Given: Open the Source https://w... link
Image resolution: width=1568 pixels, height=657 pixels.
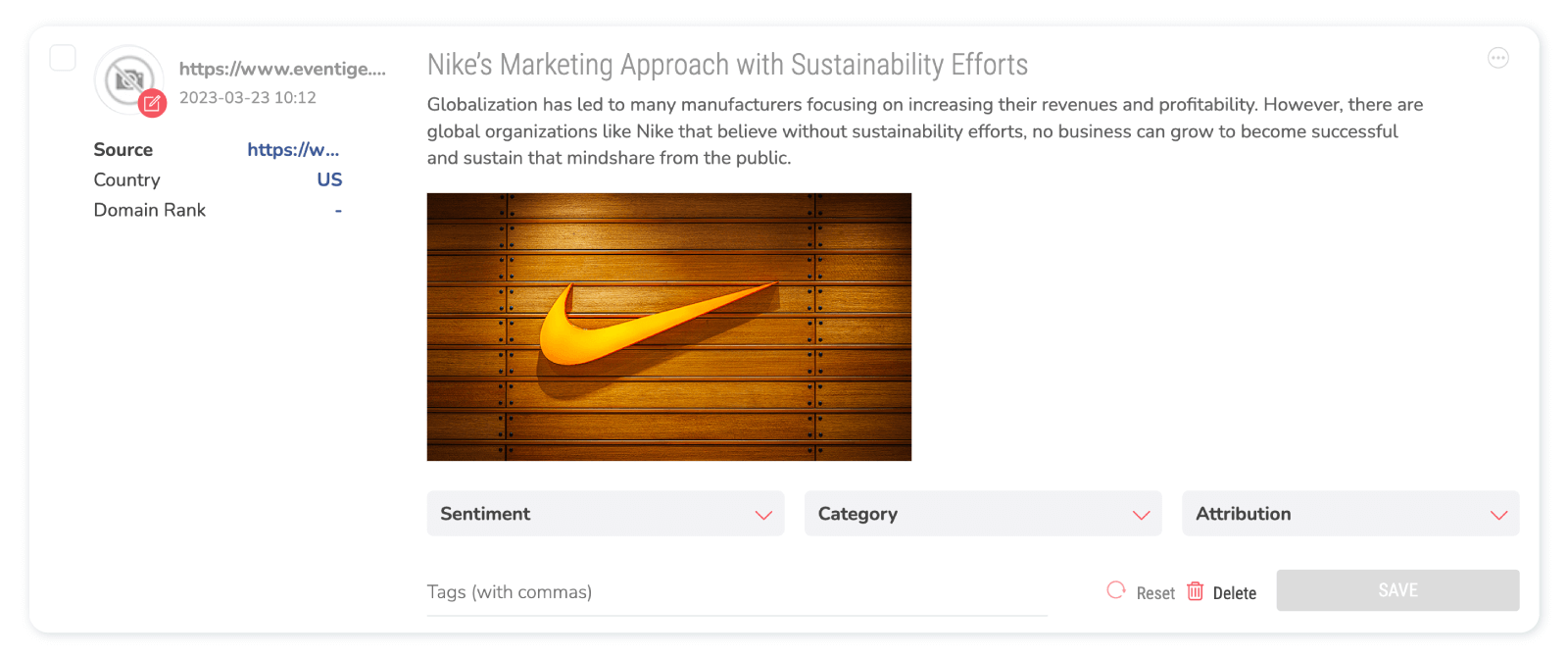Looking at the screenshot, I should (293, 150).
